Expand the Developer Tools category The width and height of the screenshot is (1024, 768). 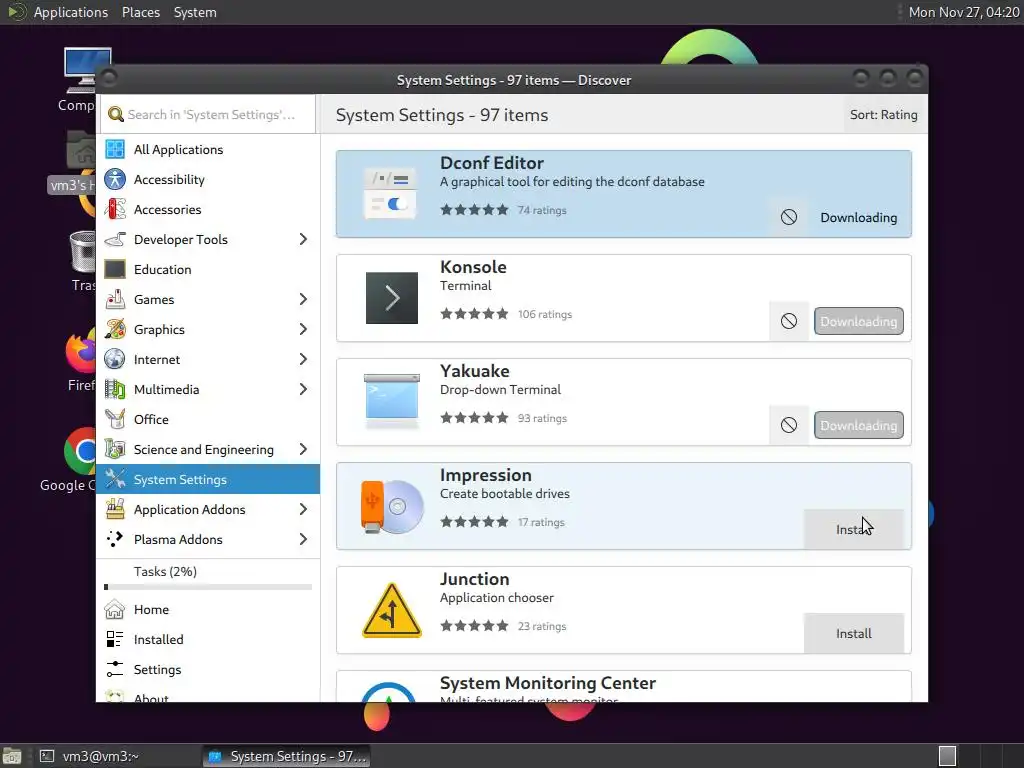[x=303, y=240]
